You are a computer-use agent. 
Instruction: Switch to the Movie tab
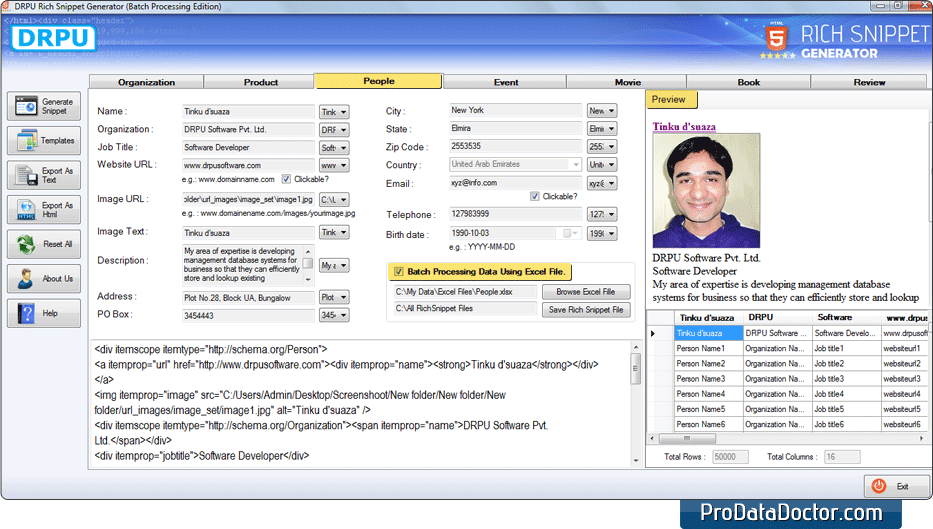[627, 82]
